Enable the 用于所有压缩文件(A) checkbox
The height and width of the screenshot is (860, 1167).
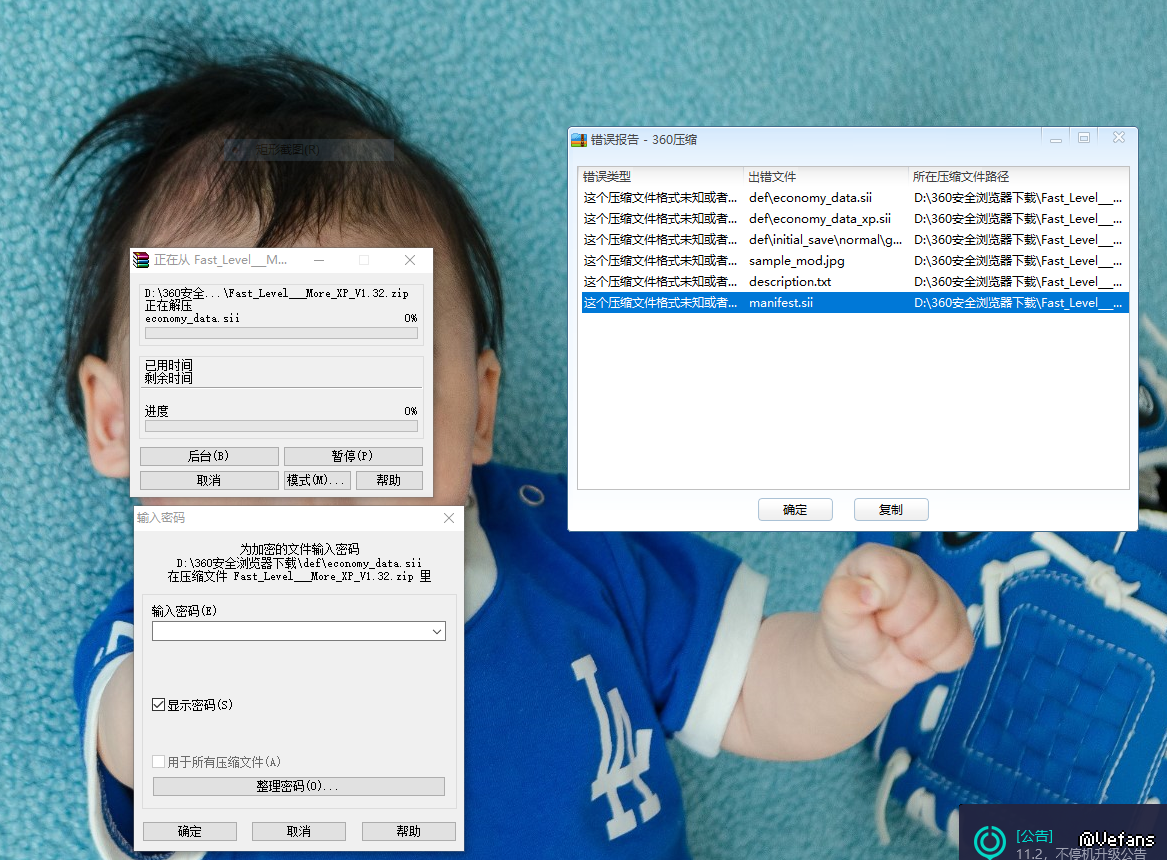[158, 762]
